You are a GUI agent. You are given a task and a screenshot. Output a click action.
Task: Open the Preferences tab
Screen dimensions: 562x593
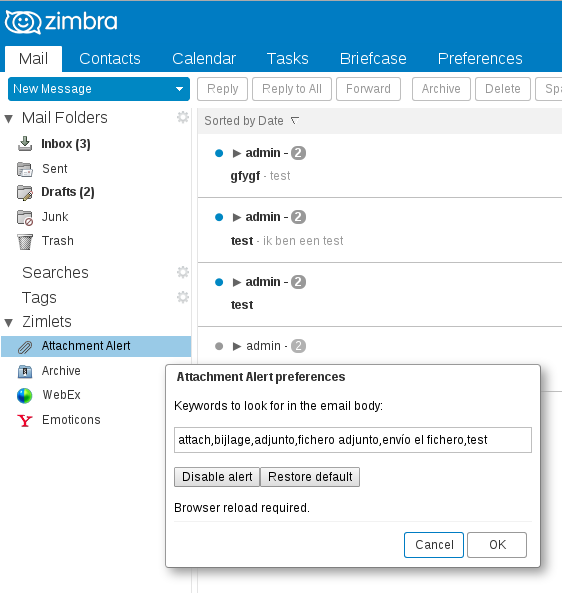(480, 59)
